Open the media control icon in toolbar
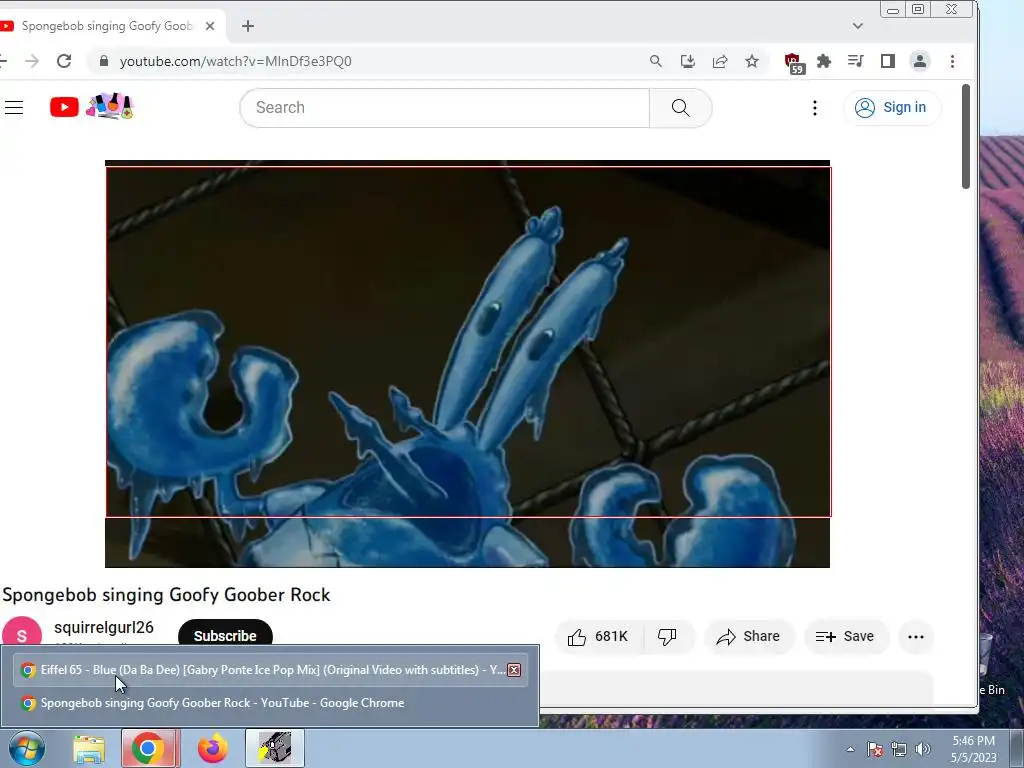Screen dimensions: 1024x768 [856, 61]
